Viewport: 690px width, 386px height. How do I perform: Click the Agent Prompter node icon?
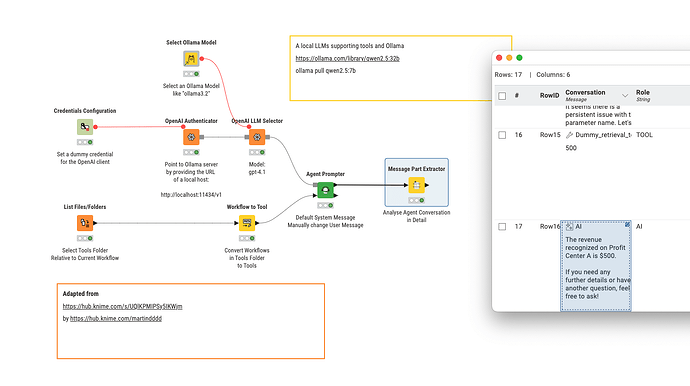coord(325,190)
